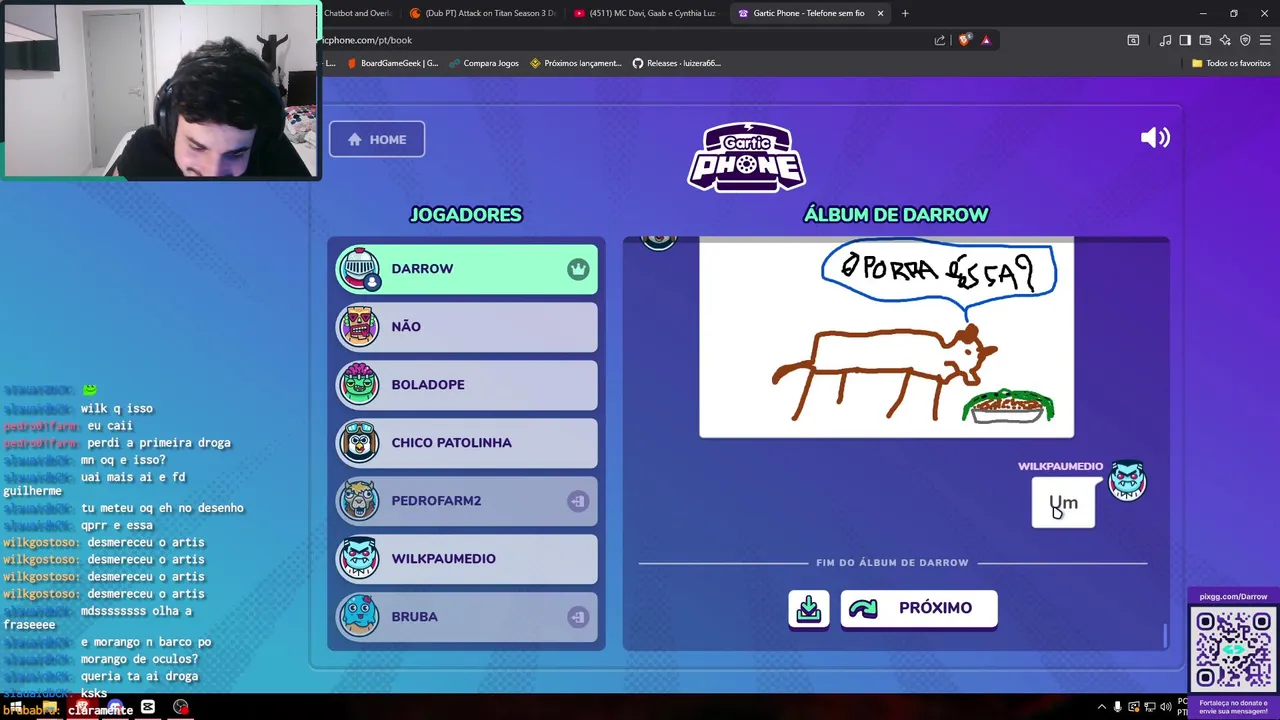Open the Leo AI sparkle icon
Screen dimensions: 1280x720
[1225, 40]
